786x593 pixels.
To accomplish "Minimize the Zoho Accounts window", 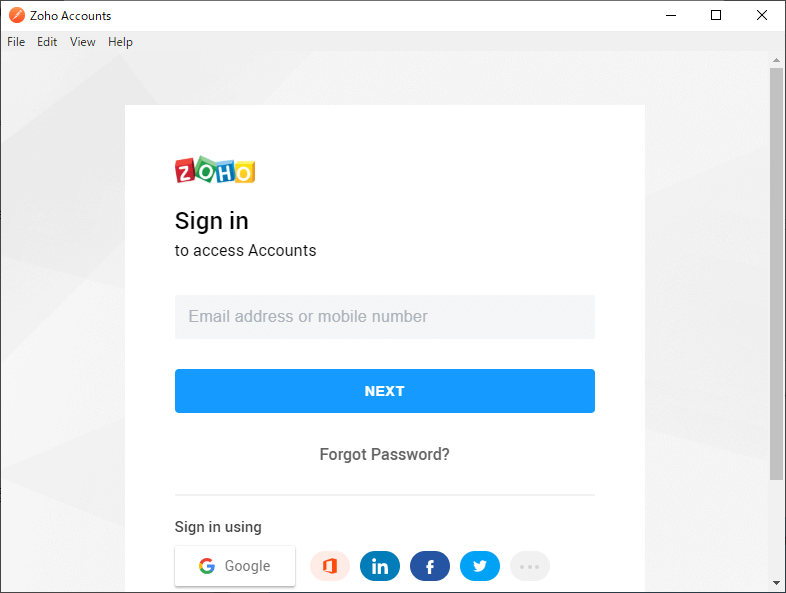I will point(670,15).
